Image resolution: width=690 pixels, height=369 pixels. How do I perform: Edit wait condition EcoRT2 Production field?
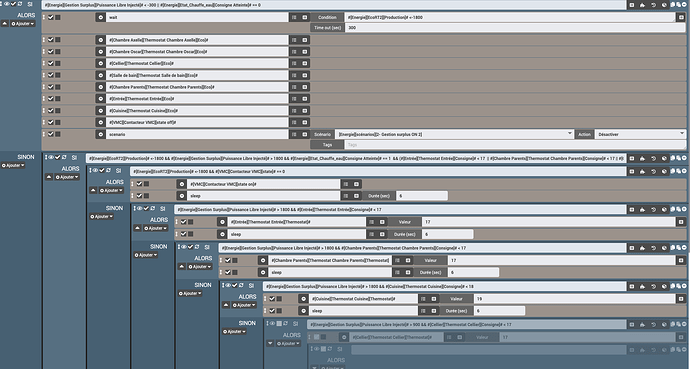(x=510, y=17)
